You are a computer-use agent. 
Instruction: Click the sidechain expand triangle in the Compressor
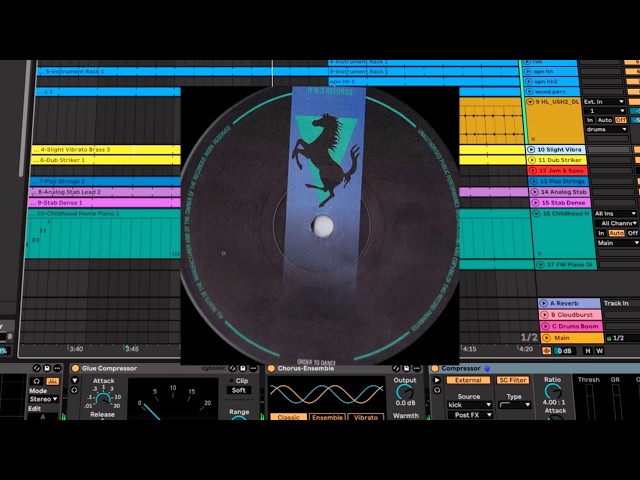(437, 380)
